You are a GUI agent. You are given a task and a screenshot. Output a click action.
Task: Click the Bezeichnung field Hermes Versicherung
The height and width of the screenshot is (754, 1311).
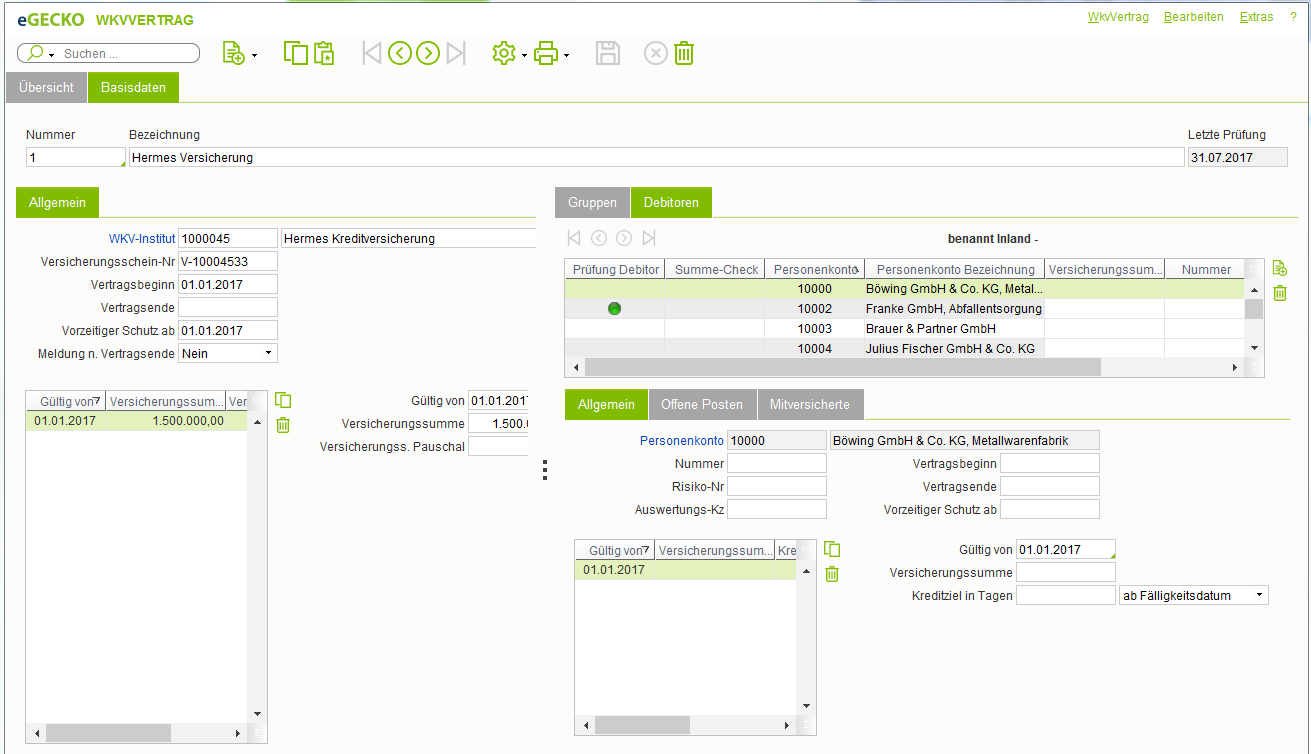coord(656,157)
